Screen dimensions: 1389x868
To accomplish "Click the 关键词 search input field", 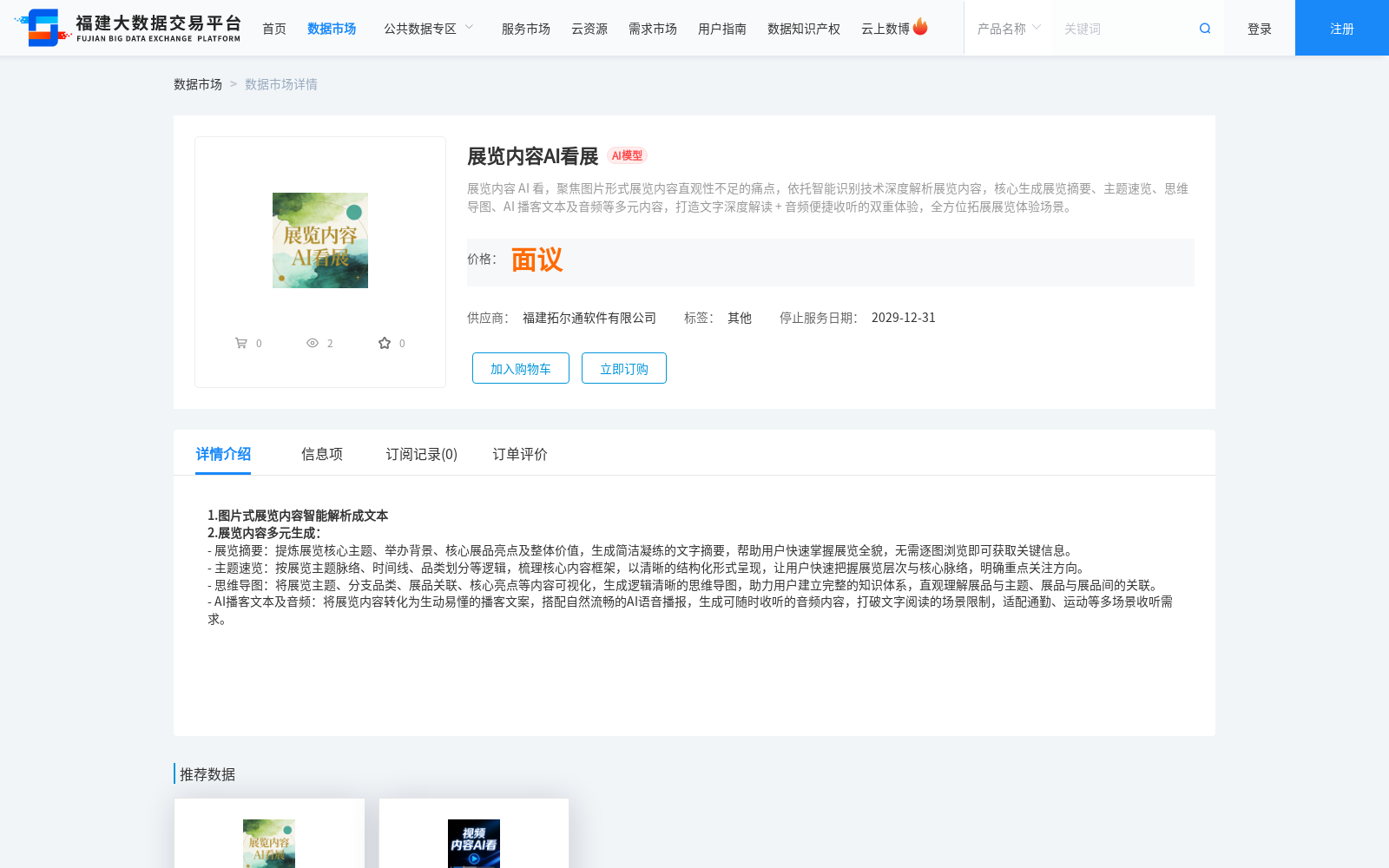I will [x=1124, y=29].
